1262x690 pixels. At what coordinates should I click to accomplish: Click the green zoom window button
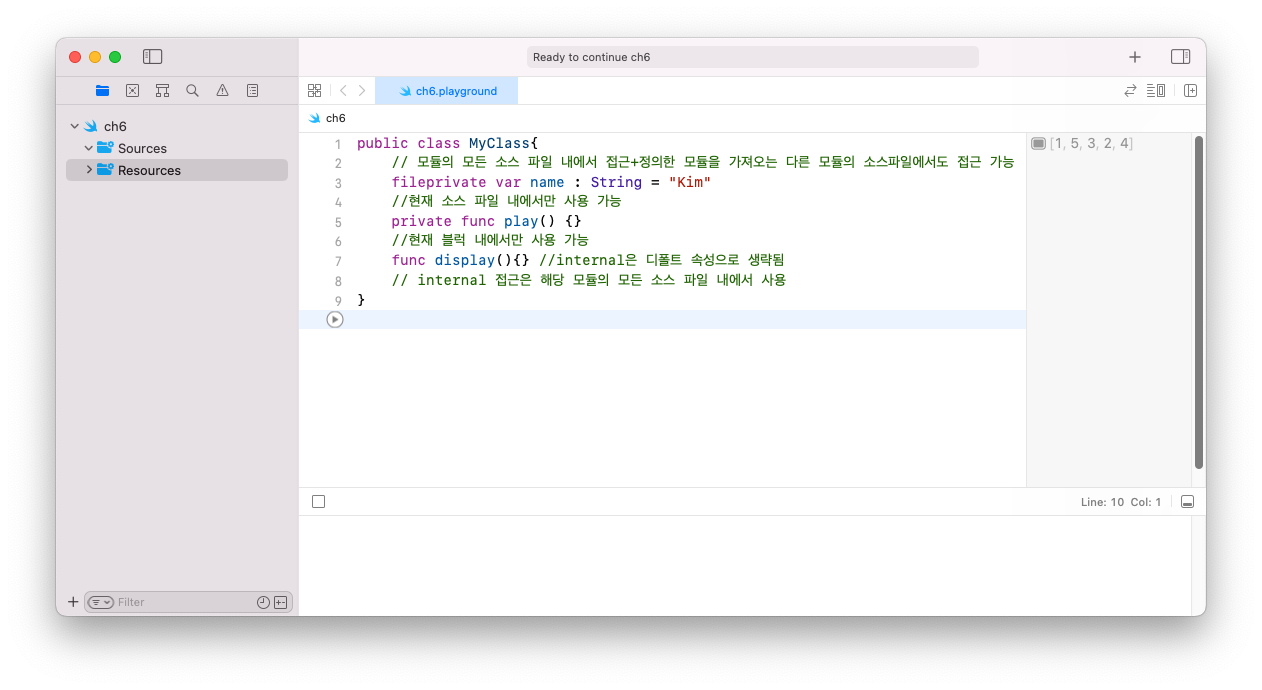pos(115,57)
